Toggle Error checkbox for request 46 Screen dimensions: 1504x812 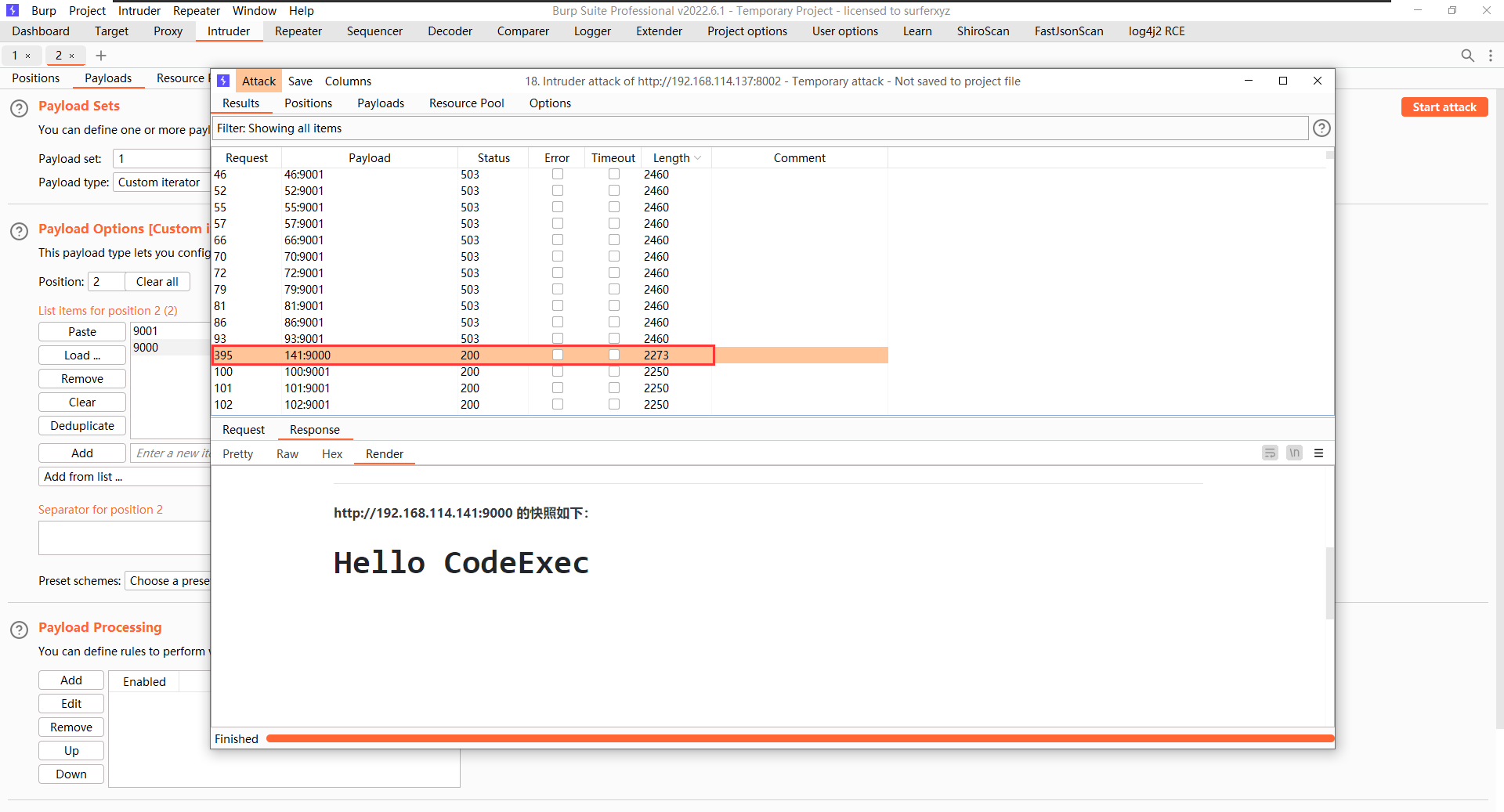click(558, 174)
